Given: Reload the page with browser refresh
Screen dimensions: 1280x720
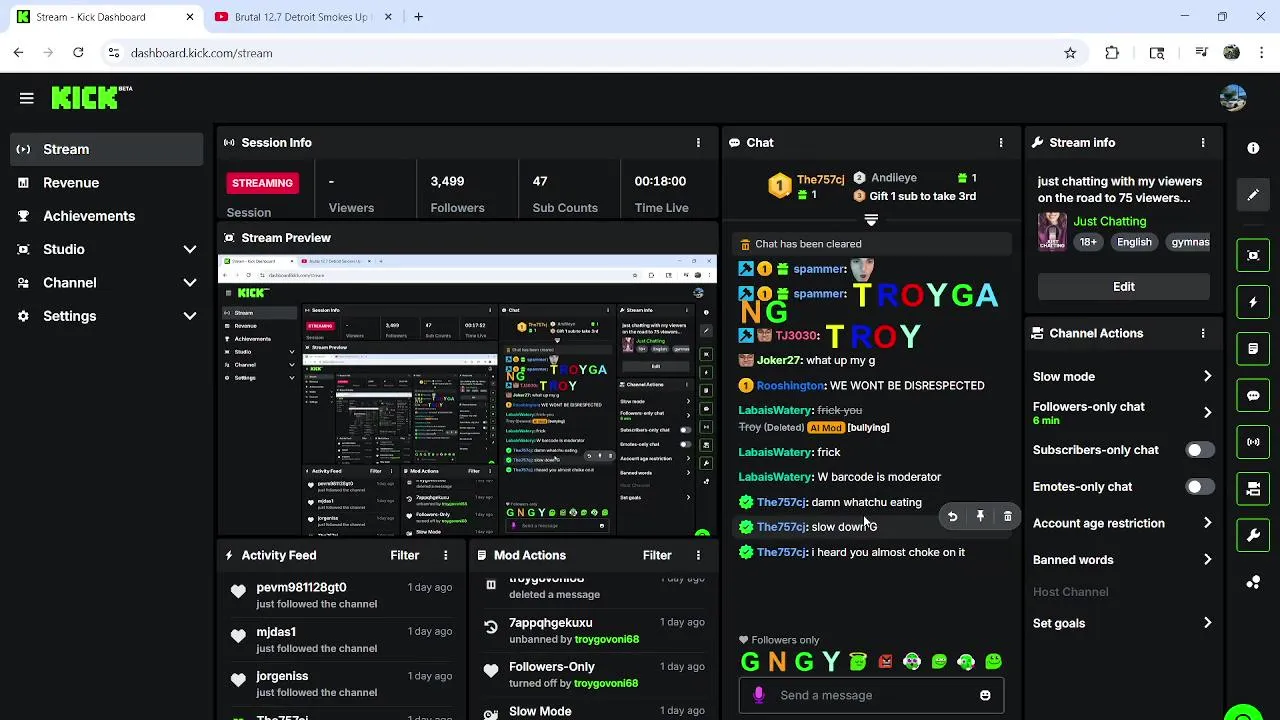Looking at the screenshot, I should point(78,53).
